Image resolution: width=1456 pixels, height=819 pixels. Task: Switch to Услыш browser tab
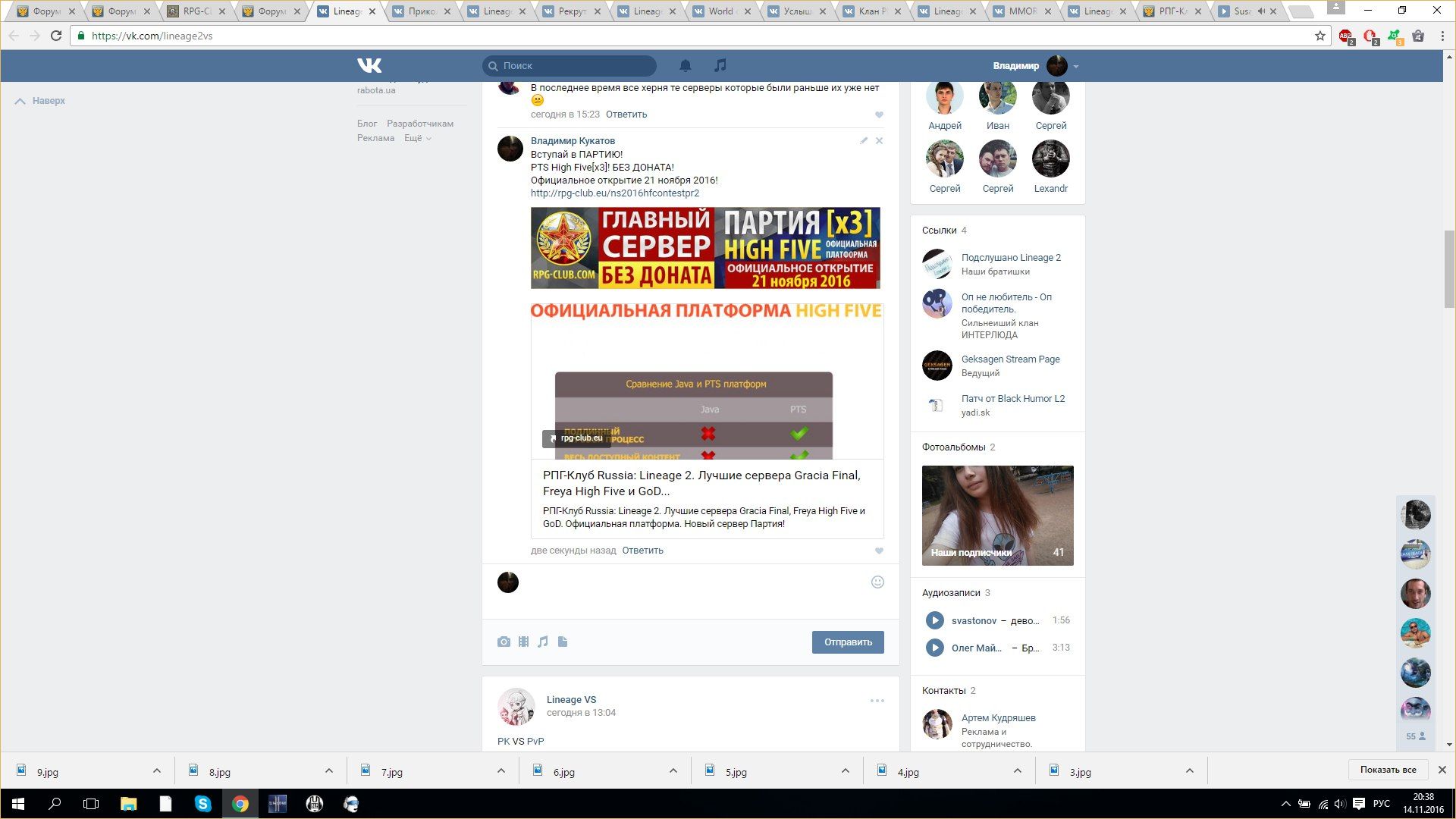tap(796, 11)
